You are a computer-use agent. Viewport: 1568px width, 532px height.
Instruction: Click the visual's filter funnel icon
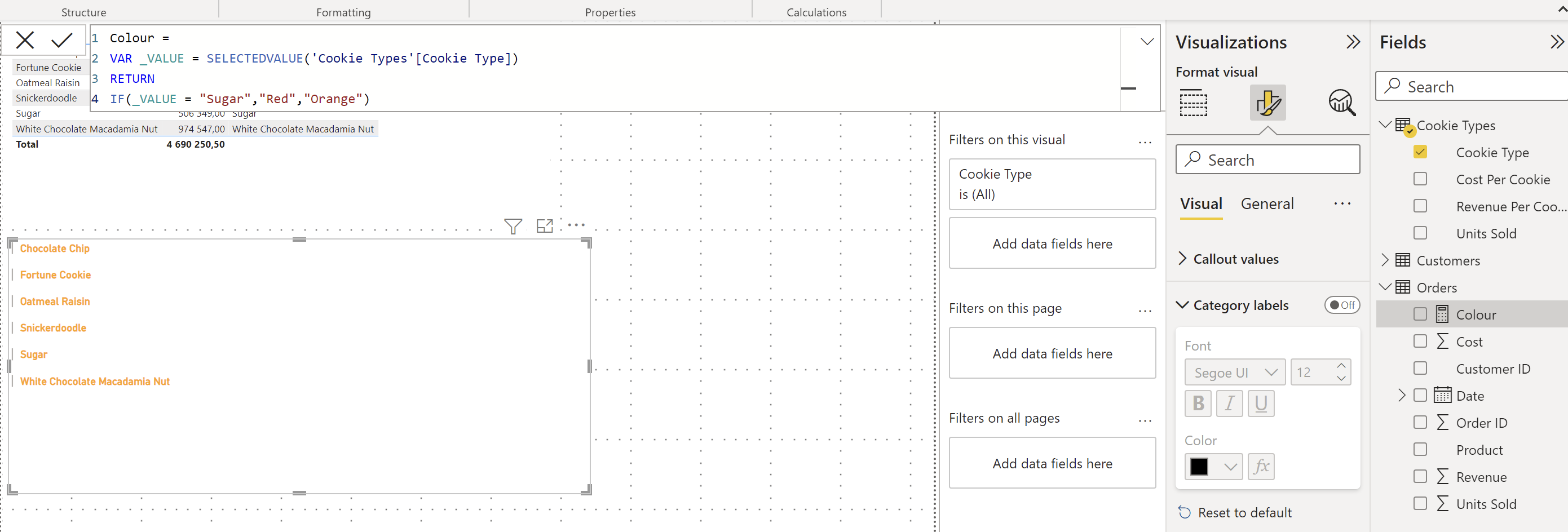point(513,227)
